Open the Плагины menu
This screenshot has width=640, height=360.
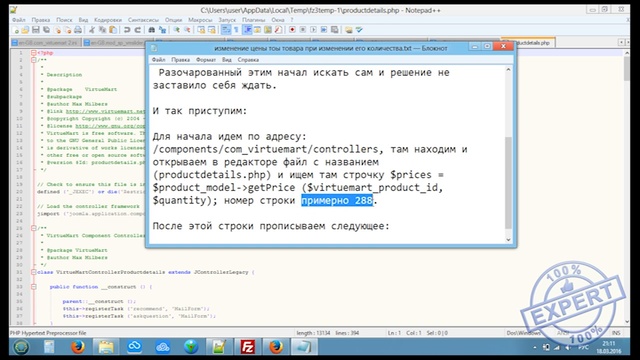coord(253,20)
